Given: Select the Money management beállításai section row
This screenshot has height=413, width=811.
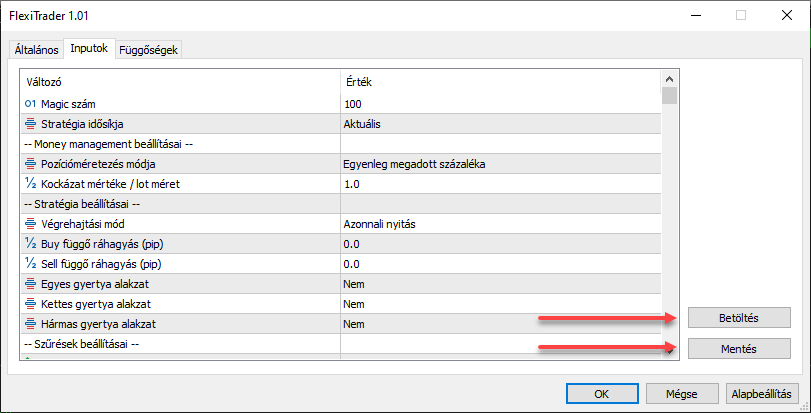Looking at the screenshot, I should (340, 144).
